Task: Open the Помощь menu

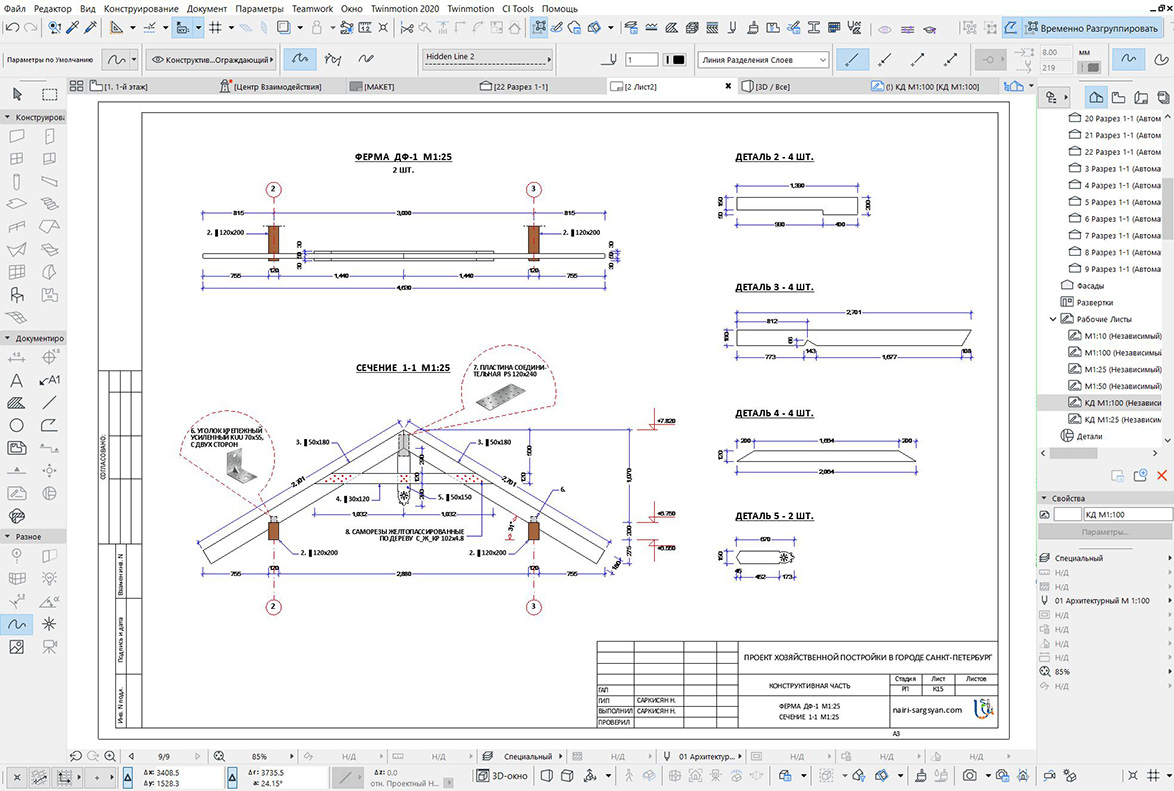Action: pos(559,8)
